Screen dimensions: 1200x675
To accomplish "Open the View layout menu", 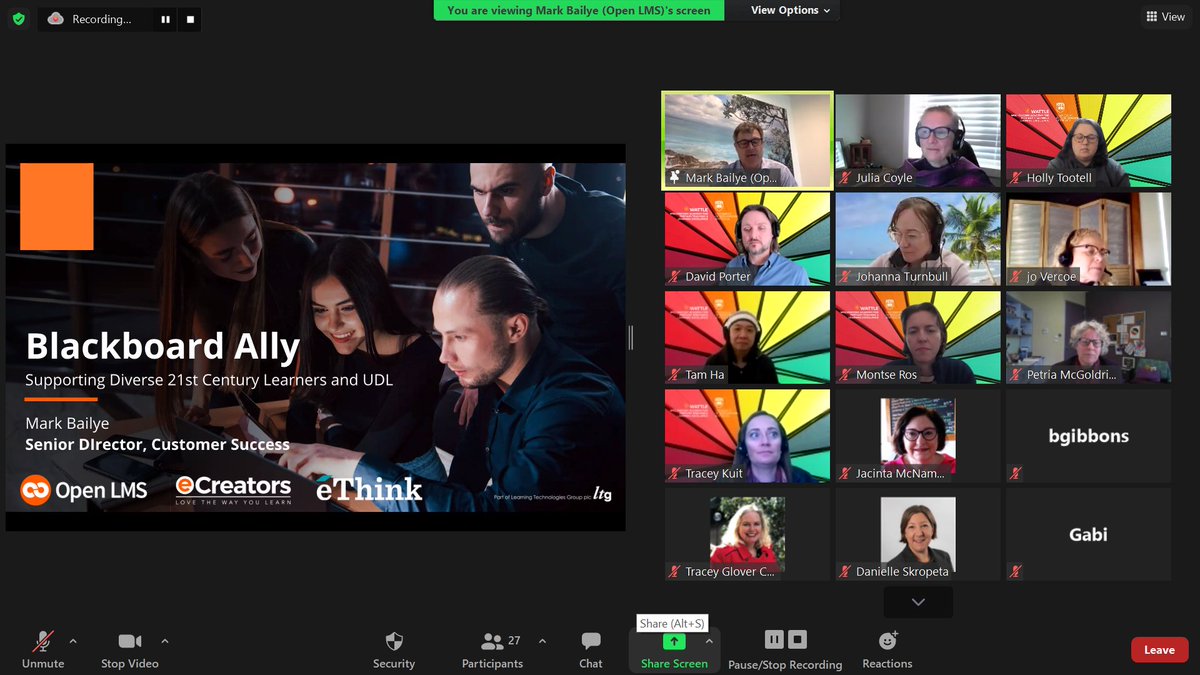I will click(x=1165, y=17).
